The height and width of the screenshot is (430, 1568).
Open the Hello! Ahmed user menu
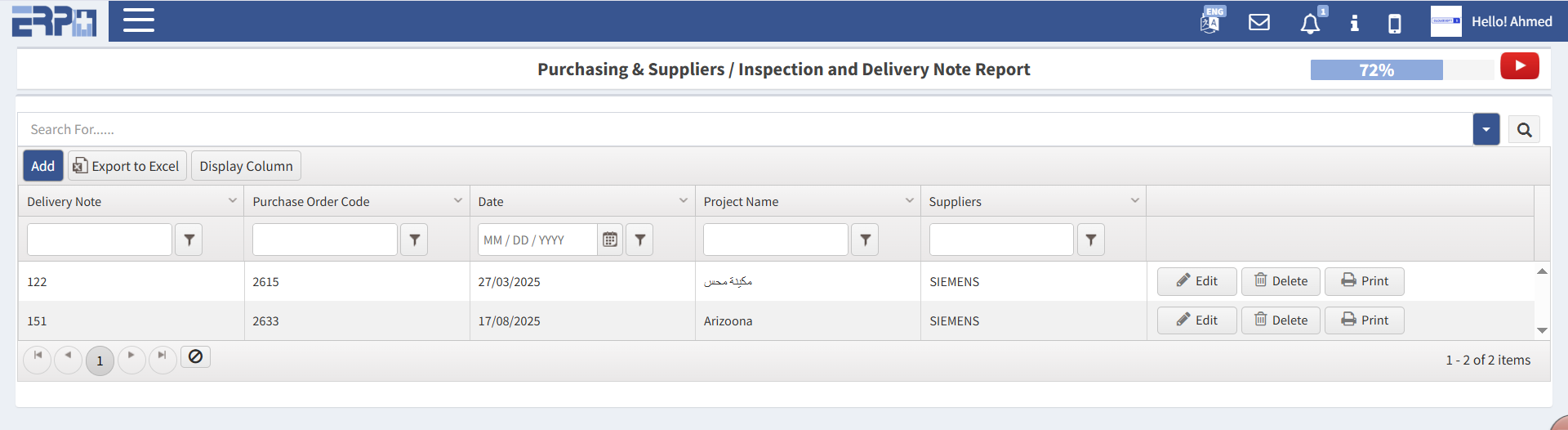1511,22
